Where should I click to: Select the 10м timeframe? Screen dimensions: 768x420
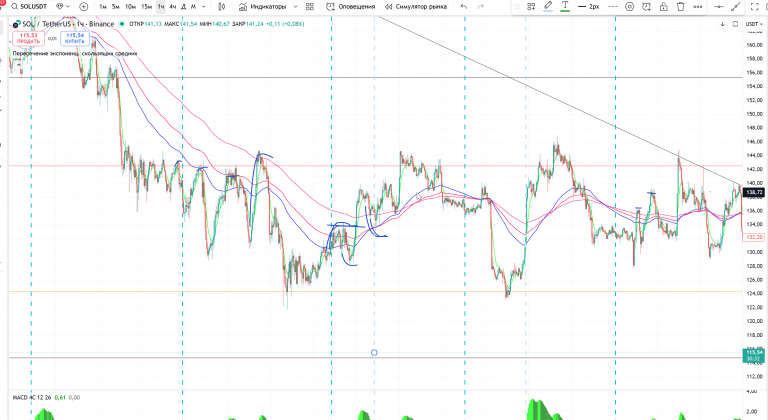coord(130,6)
